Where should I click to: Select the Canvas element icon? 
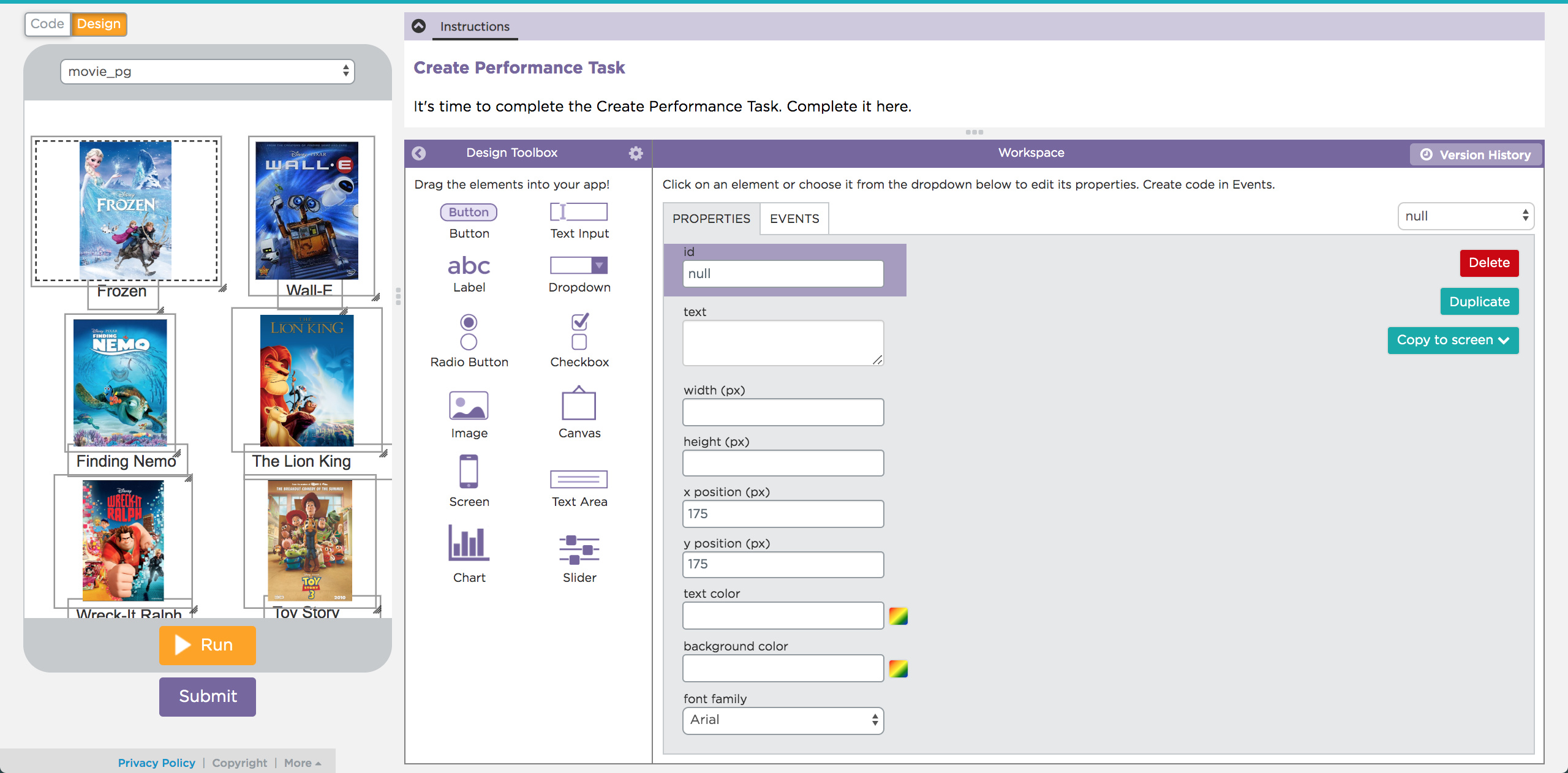579,404
